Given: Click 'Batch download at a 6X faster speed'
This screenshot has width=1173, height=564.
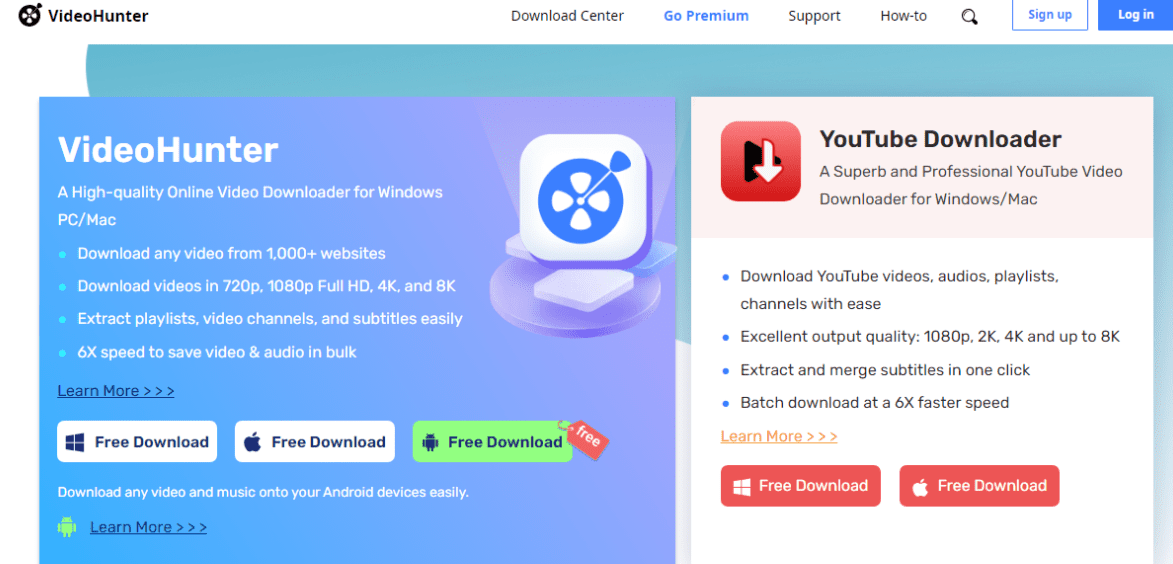Looking at the screenshot, I should click(x=875, y=402).
